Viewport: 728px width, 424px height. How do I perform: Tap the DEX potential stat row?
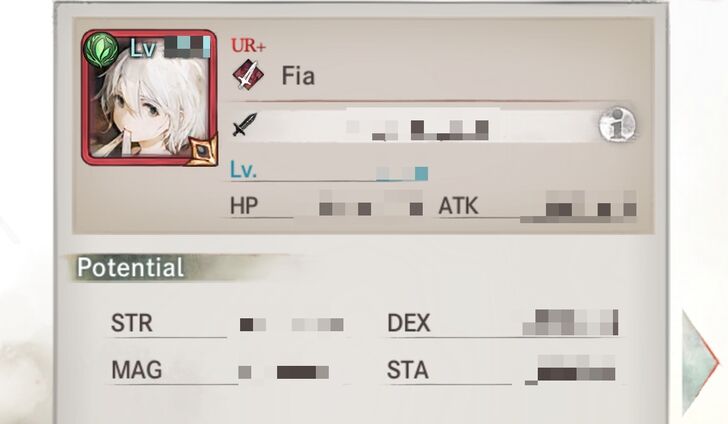(x=503, y=323)
